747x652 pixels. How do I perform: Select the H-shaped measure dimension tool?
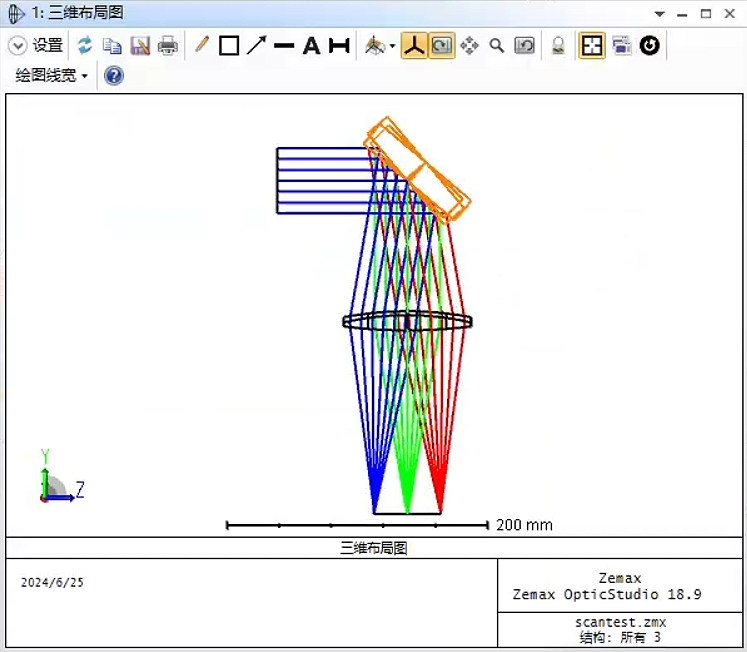coord(339,45)
